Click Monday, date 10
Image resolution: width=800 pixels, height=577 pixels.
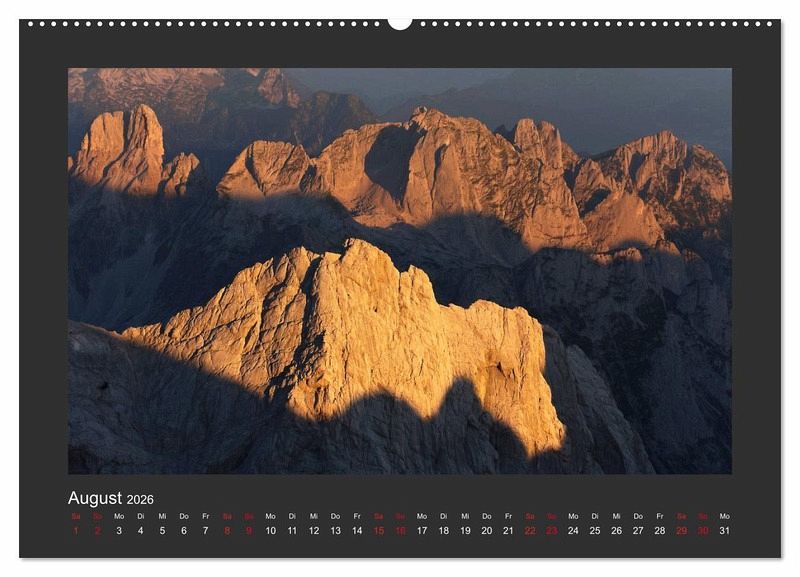270,530
